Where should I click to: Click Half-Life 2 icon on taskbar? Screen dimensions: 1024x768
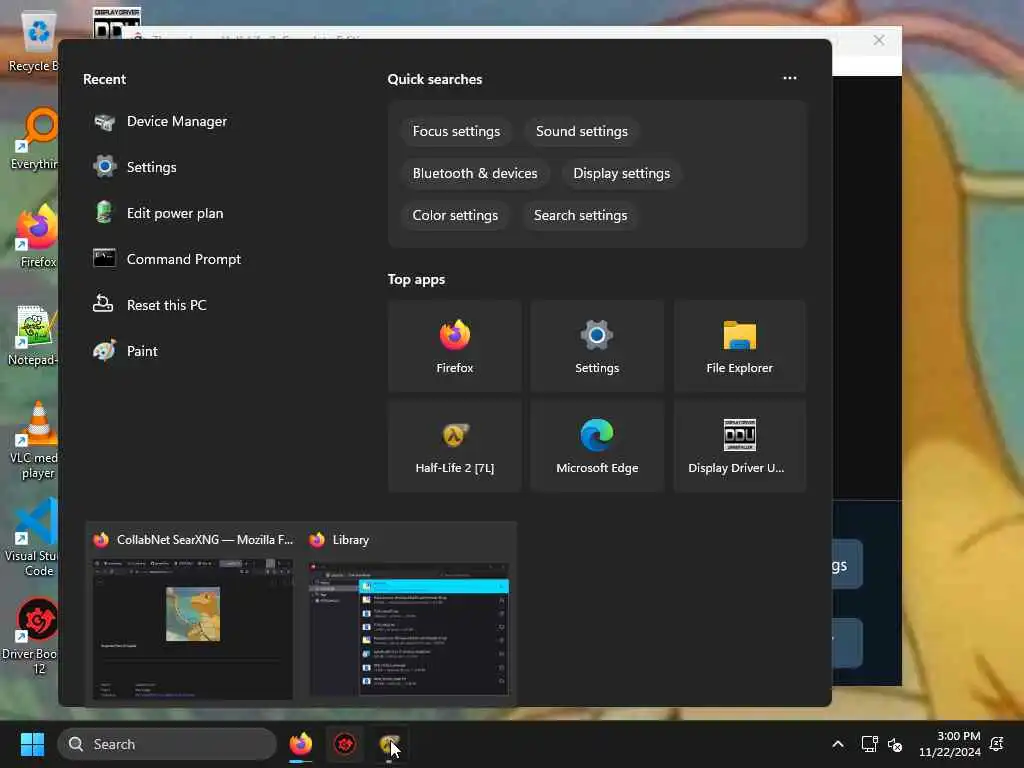(x=389, y=744)
